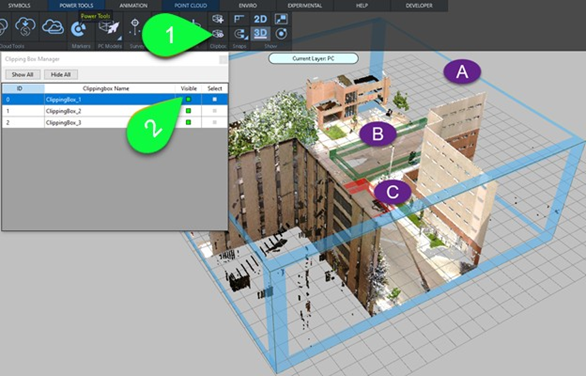
Task: Check the Select box for ClippingBox_3
Action: [215, 122]
